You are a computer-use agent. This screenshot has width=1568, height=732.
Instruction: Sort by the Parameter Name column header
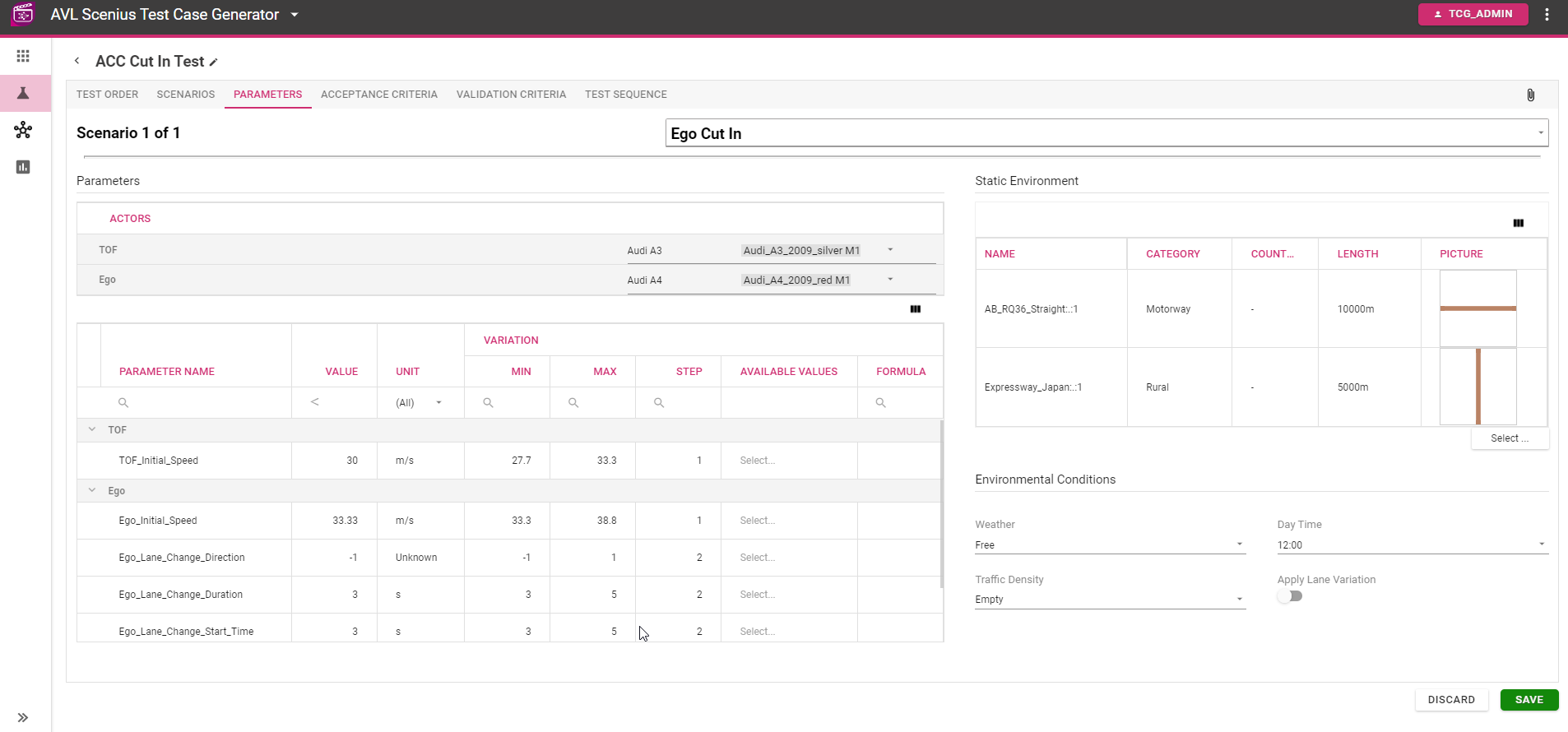pyautogui.click(x=167, y=372)
